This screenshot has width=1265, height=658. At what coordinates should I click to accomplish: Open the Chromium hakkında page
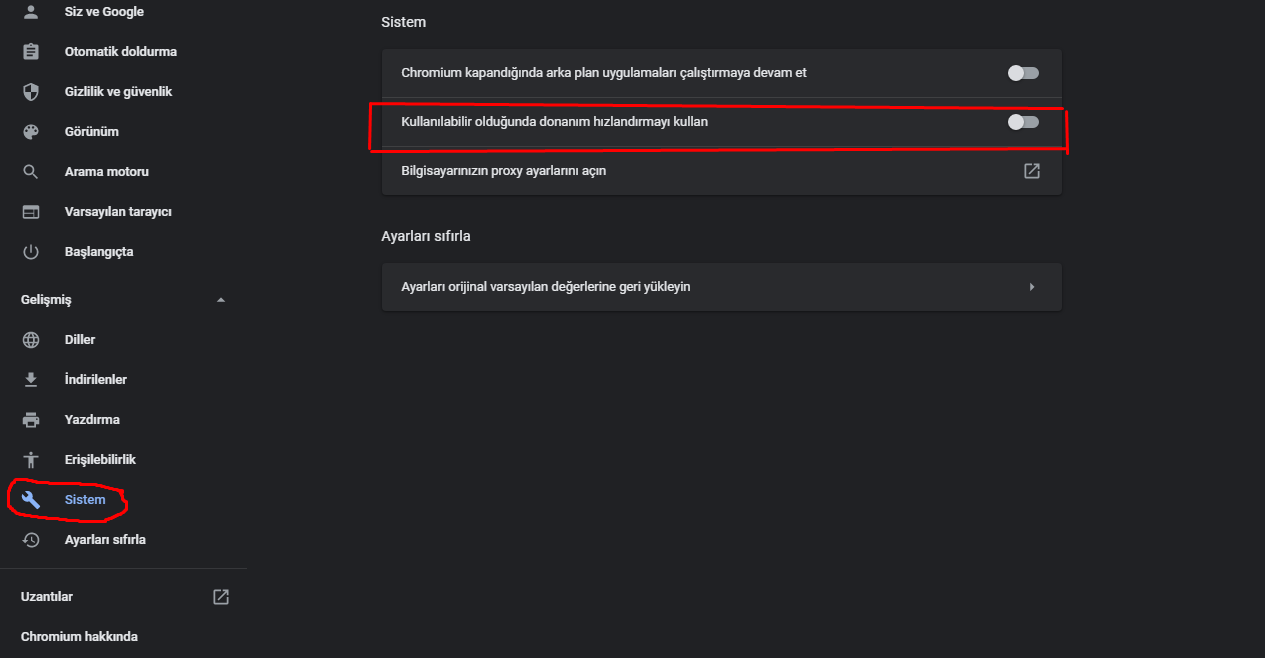coord(79,637)
